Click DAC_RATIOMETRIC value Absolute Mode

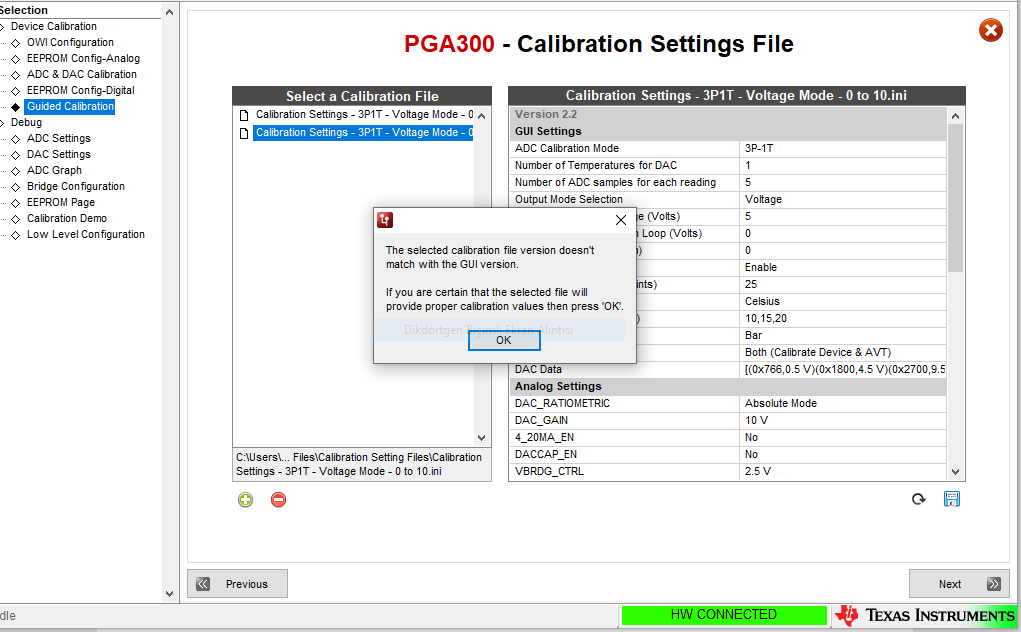[x=843, y=404]
